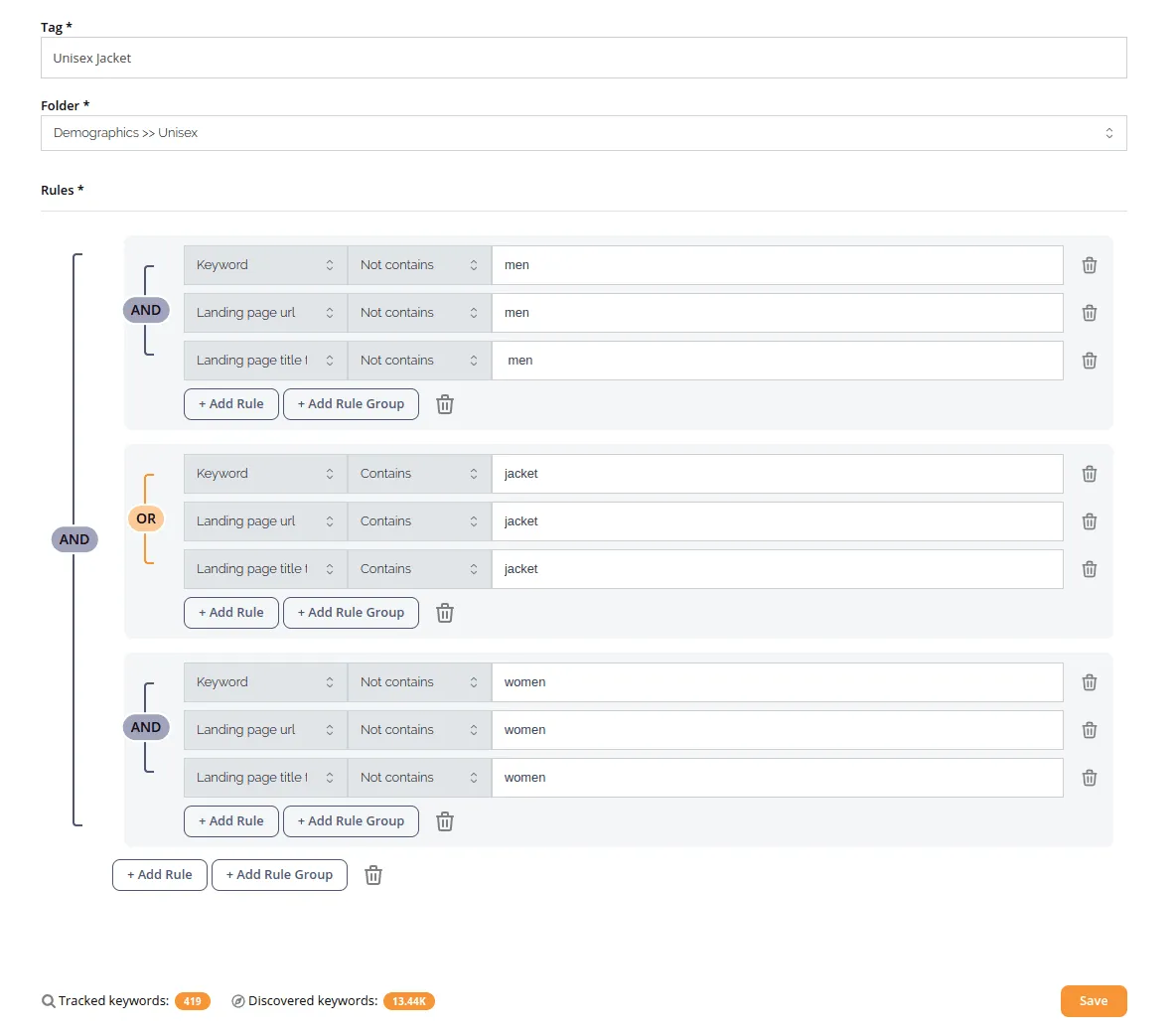Delete the Keyword 'women' rule row
1176x1032 pixels.
pyautogui.click(x=1089, y=682)
